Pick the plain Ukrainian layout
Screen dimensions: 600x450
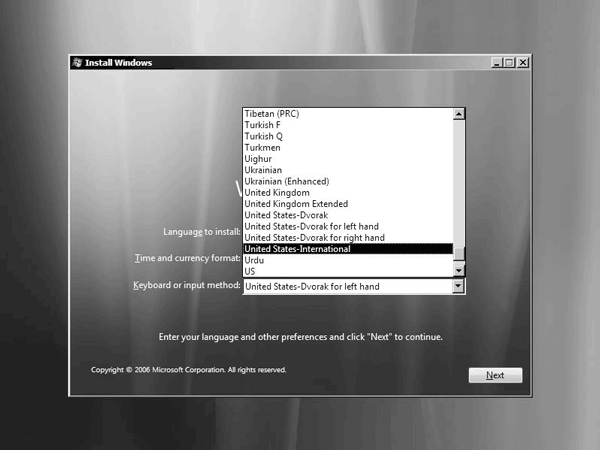(x=348, y=170)
